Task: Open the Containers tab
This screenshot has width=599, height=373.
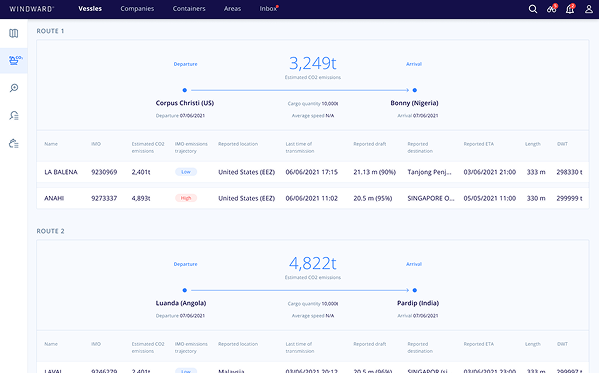Action: (x=189, y=8)
